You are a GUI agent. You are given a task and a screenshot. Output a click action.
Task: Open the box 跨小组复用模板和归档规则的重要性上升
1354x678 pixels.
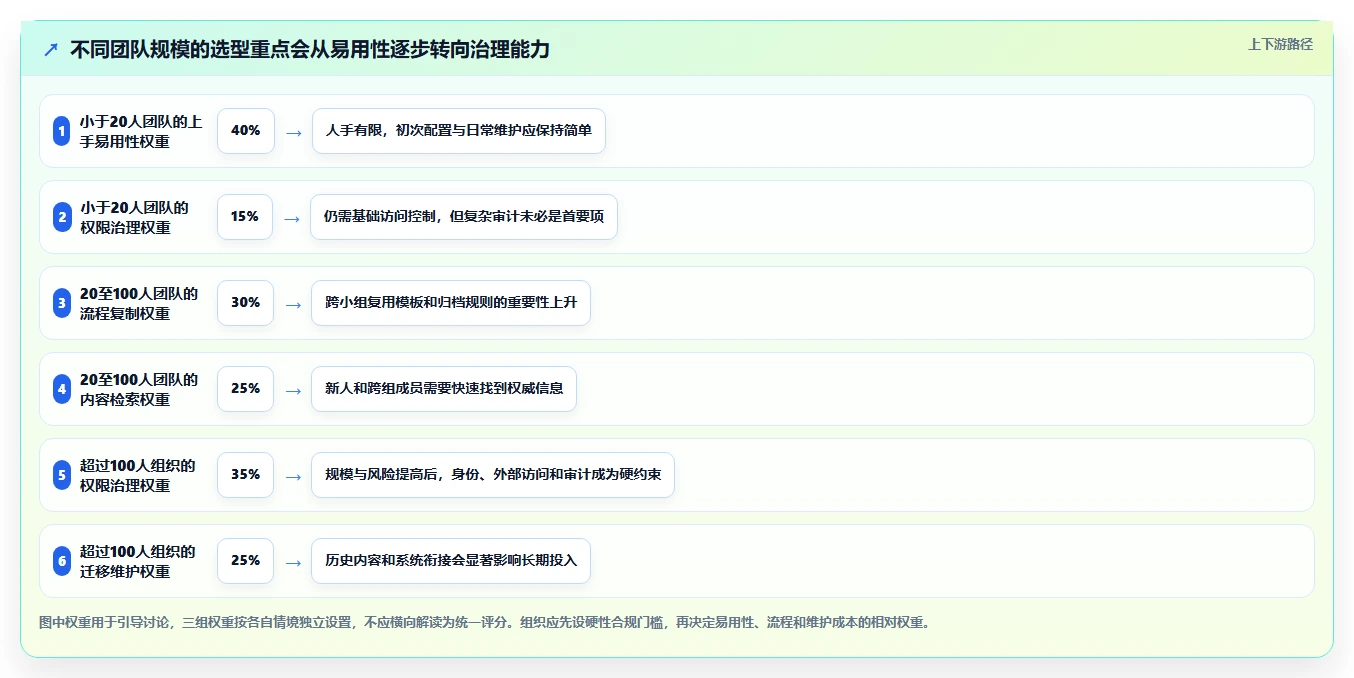coord(451,303)
